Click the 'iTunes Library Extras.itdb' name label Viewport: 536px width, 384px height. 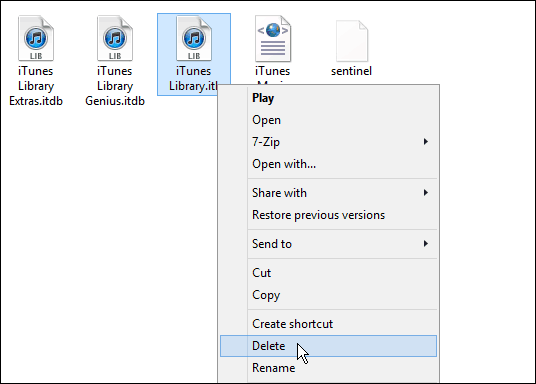[x=36, y=86]
